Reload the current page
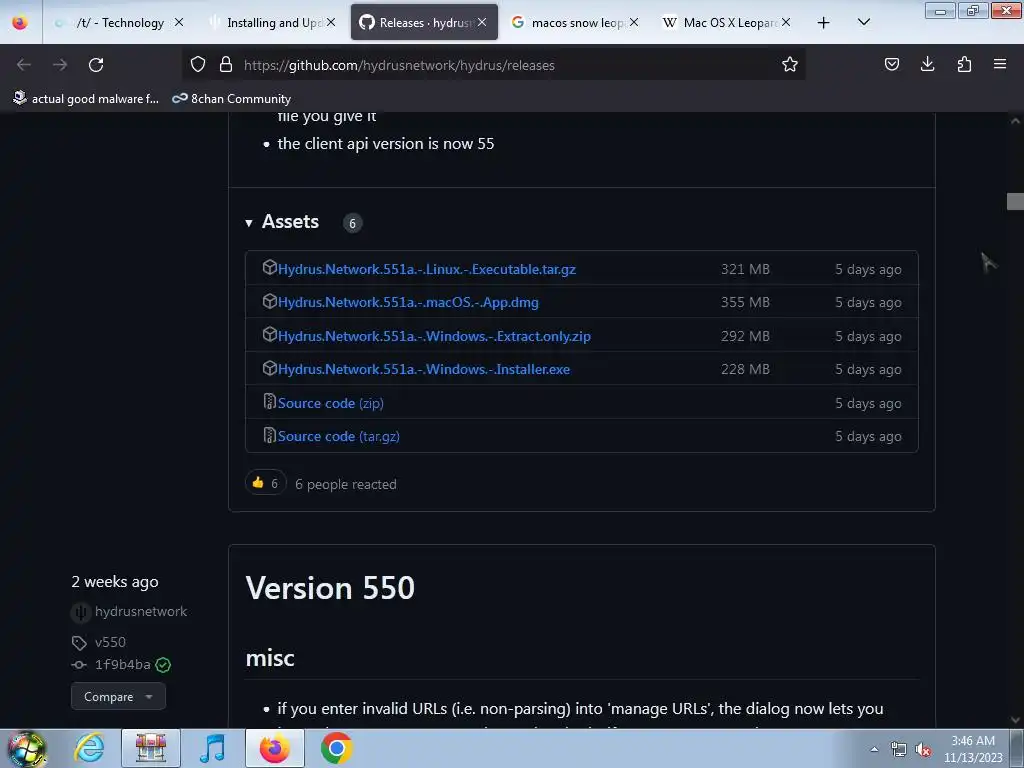Viewport: 1024px width, 768px height. click(x=96, y=65)
